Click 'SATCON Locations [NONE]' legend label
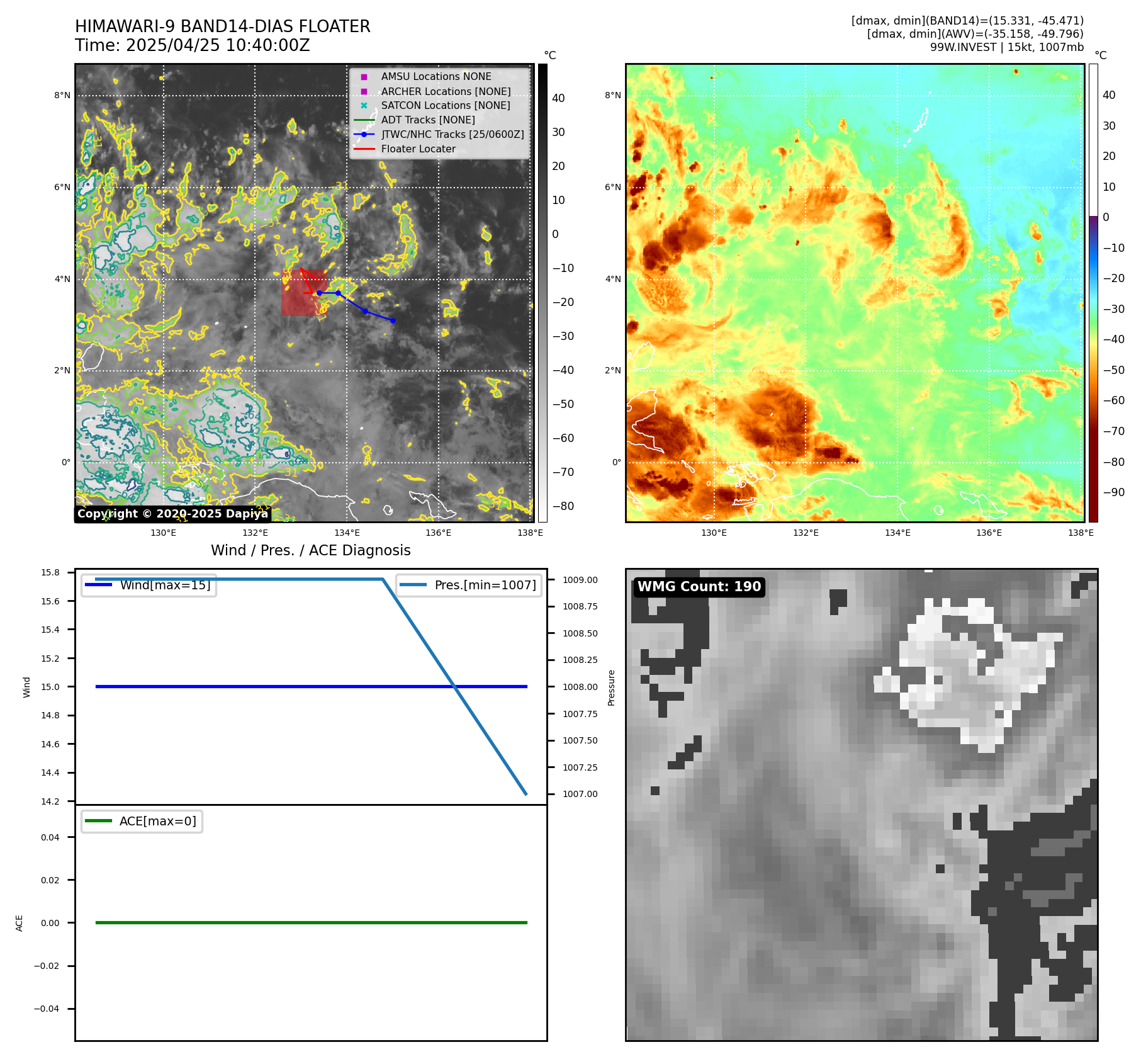 [x=446, y=106]
